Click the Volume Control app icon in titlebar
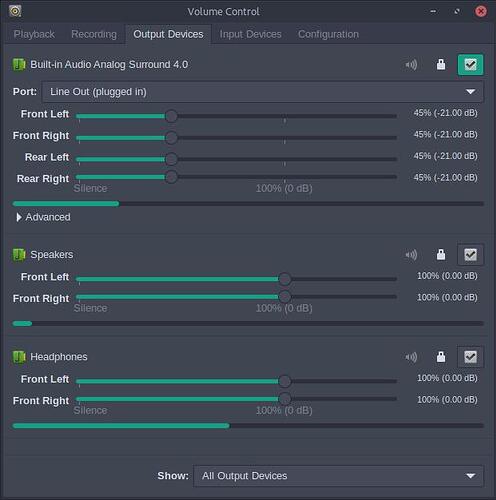The width and height of the screenshot is (496, 500). 15,11
